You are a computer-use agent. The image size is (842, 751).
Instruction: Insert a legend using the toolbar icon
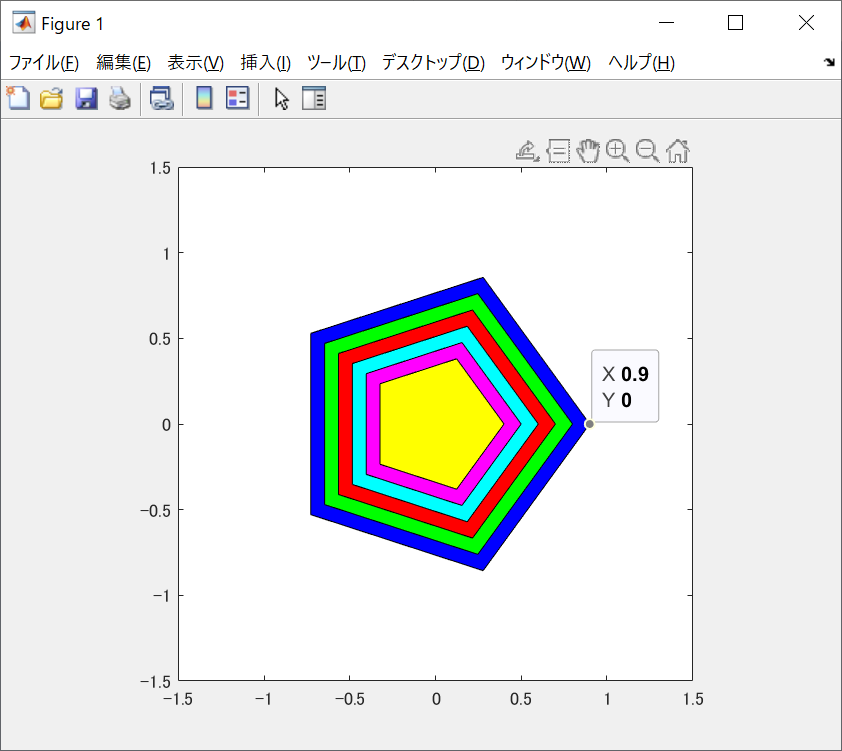237,98
